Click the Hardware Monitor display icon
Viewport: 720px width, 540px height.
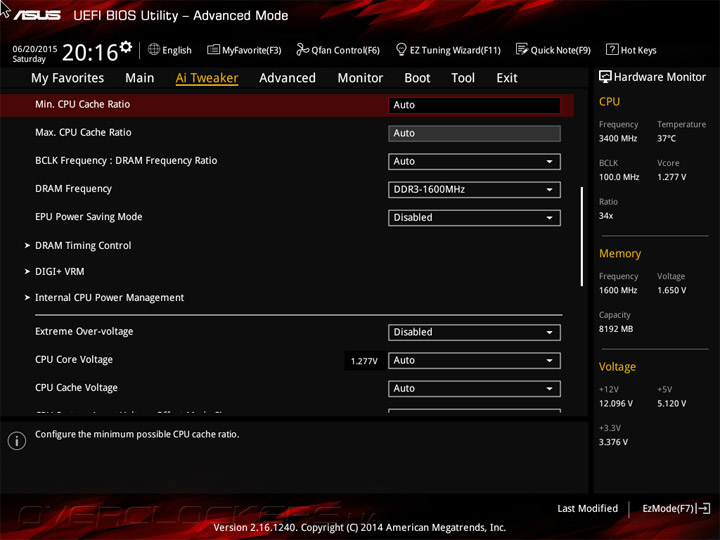coord(605,77)
